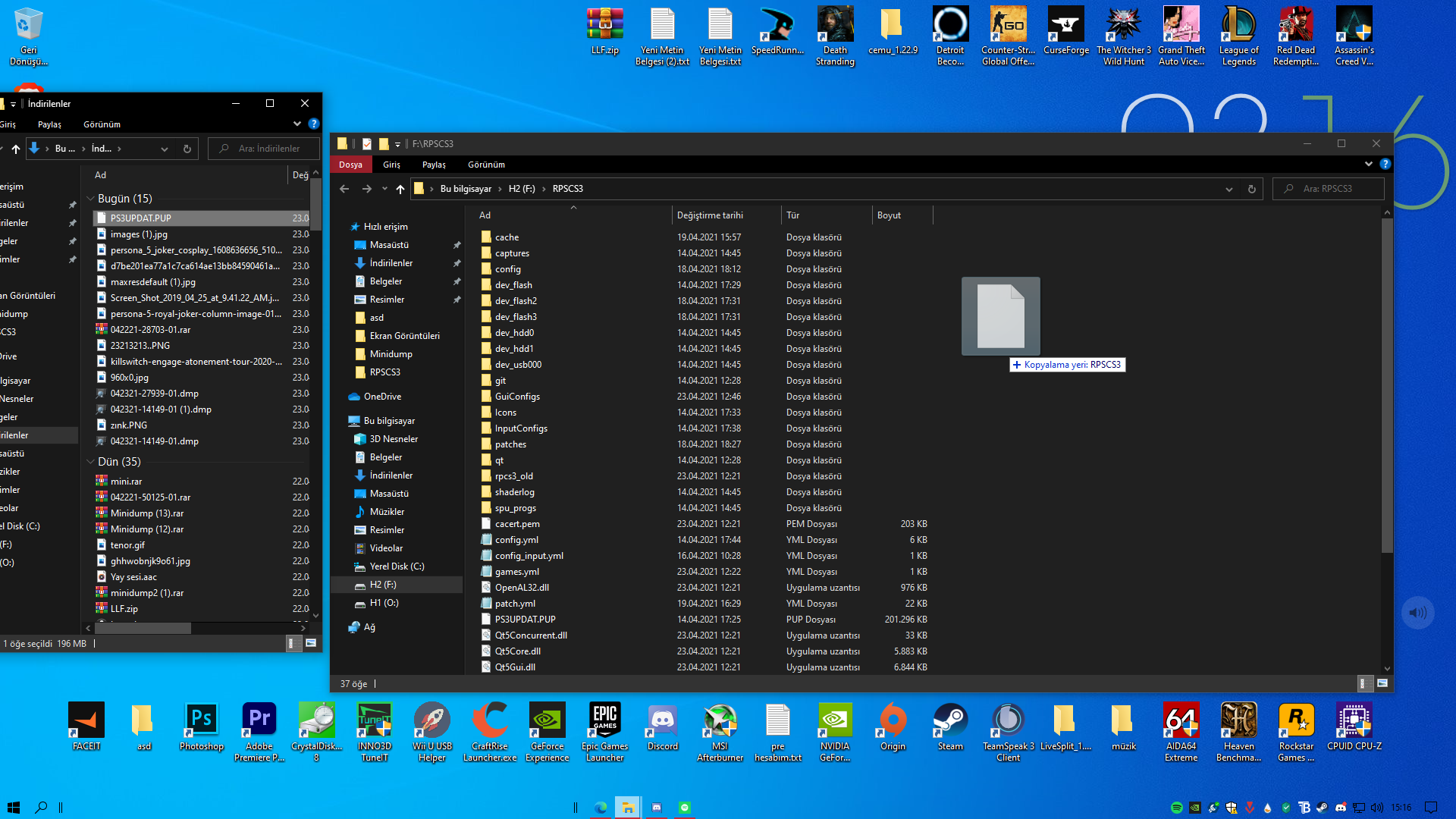Launch CPUID CPU-Z shortcut
The width and height of the screenshot is (1456, 819).
coord(1354,726)
